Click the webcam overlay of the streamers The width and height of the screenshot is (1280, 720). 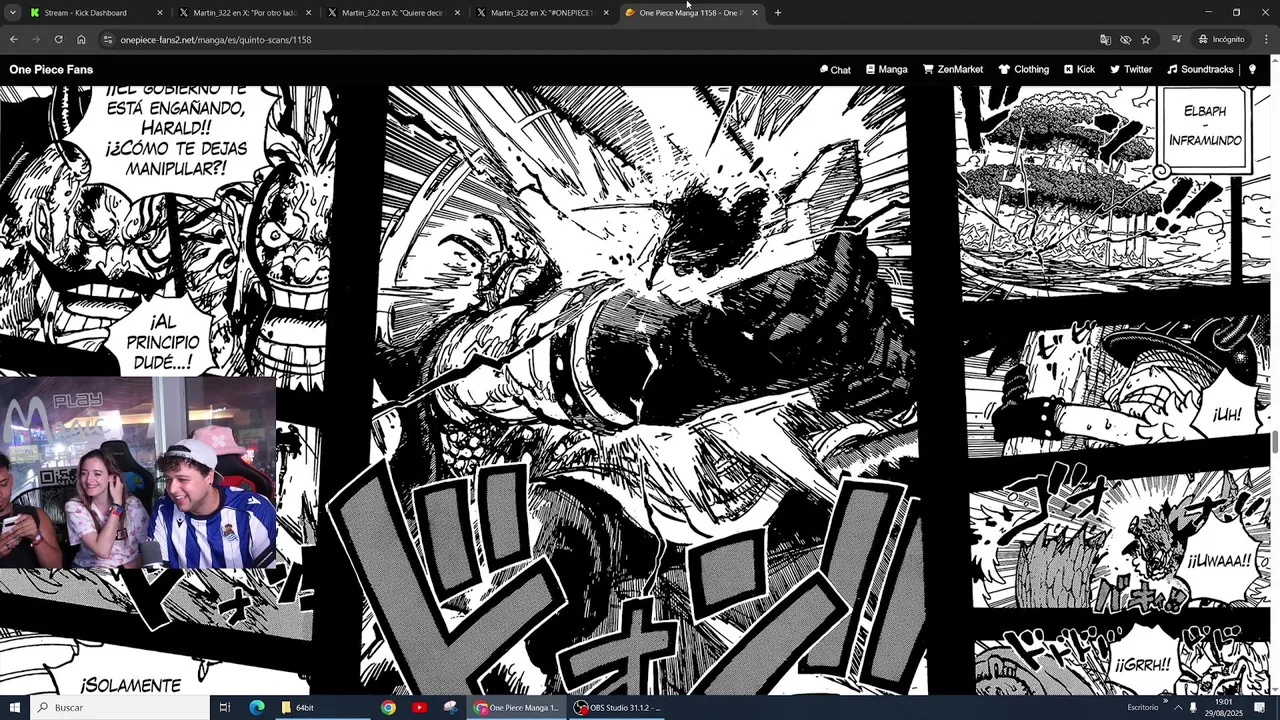click(138, 472)
